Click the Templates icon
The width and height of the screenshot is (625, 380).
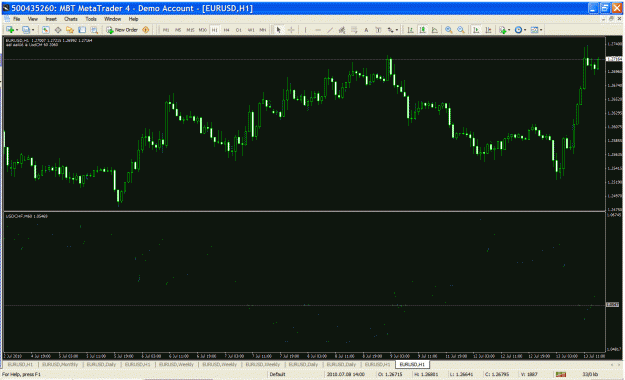[534, 30]
